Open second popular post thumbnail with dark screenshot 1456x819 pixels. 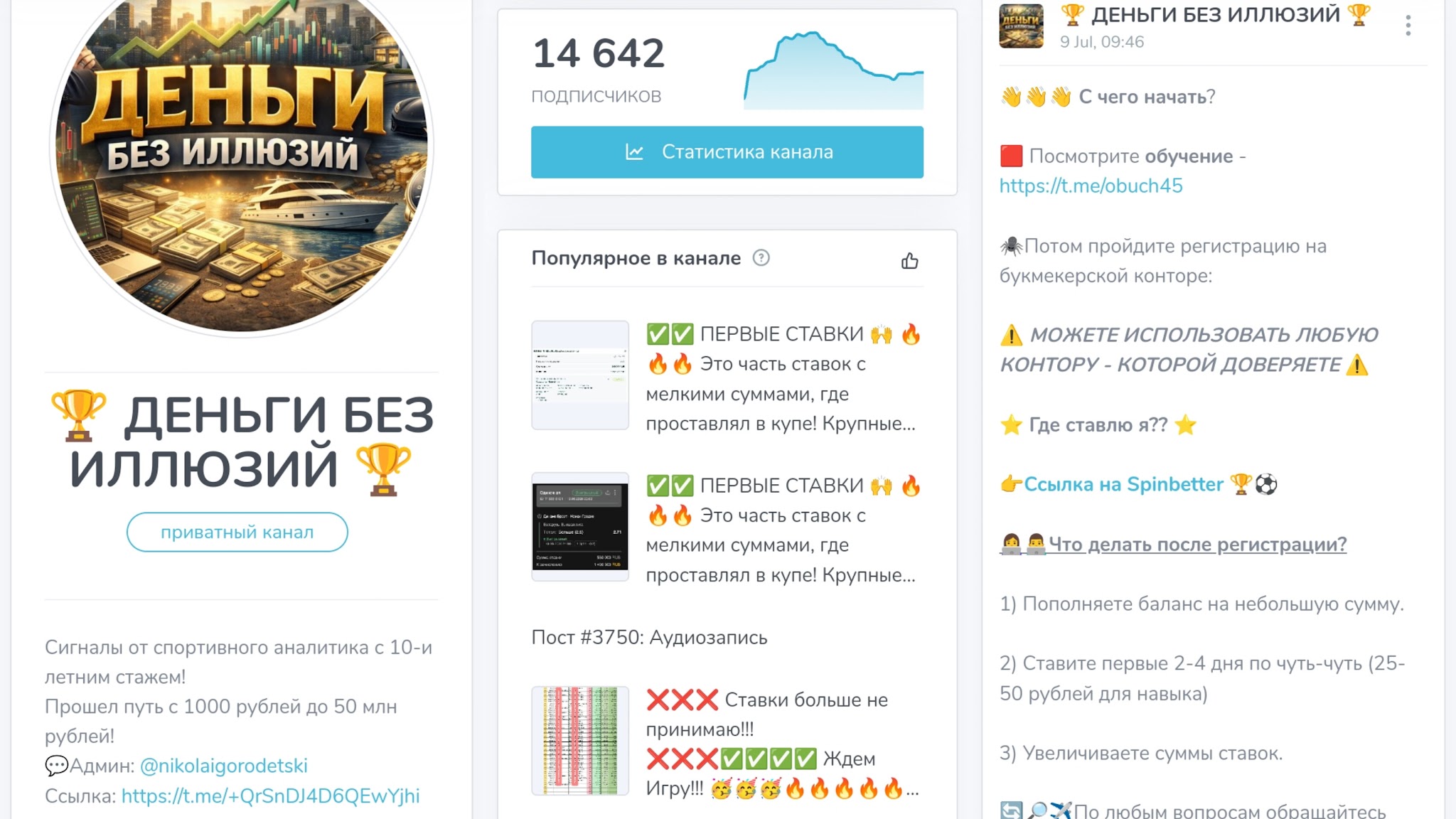pos(580,527)
